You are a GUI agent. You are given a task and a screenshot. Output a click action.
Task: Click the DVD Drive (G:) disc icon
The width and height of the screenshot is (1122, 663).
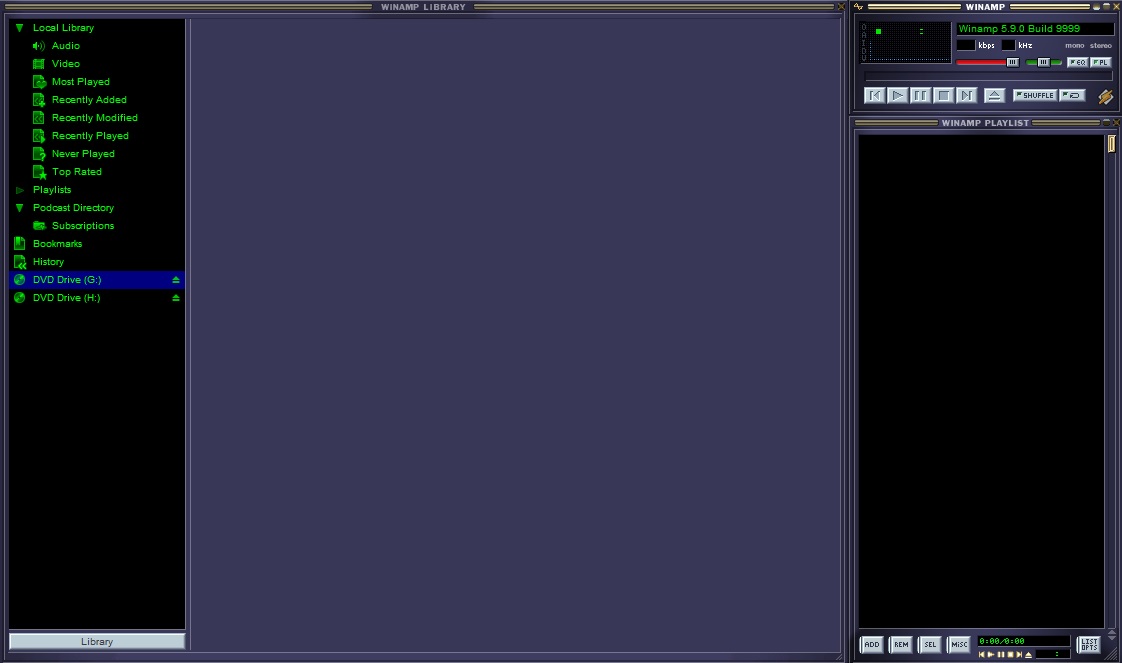(20, 280)
